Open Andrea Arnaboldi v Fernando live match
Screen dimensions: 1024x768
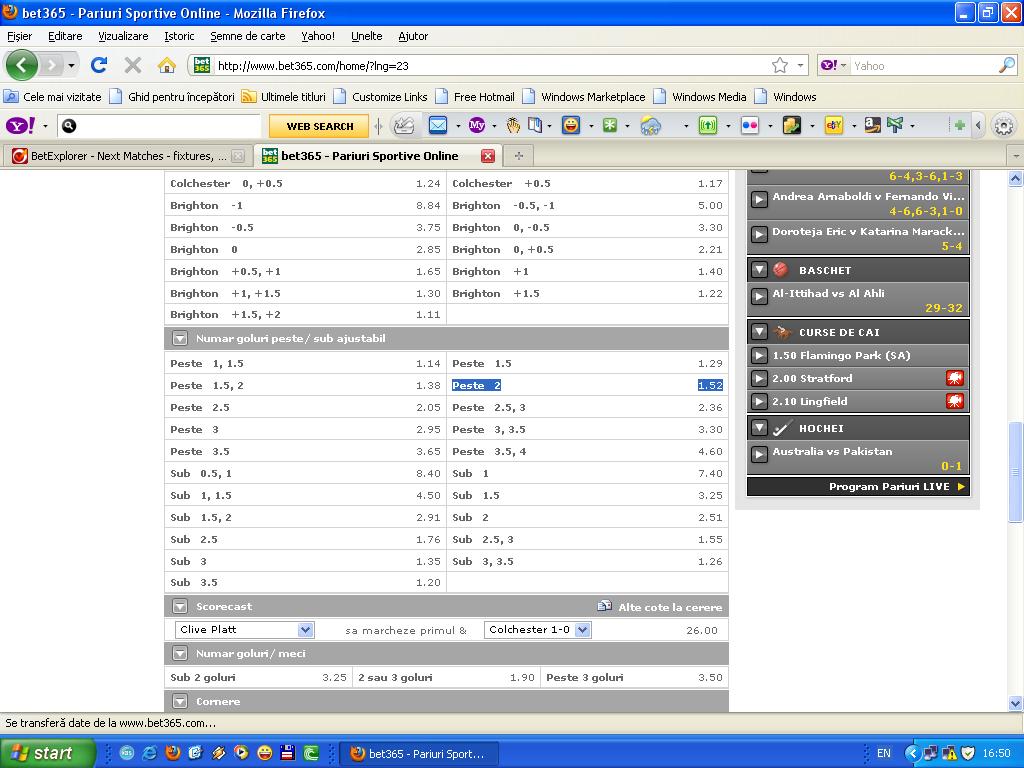coord(858,202)
